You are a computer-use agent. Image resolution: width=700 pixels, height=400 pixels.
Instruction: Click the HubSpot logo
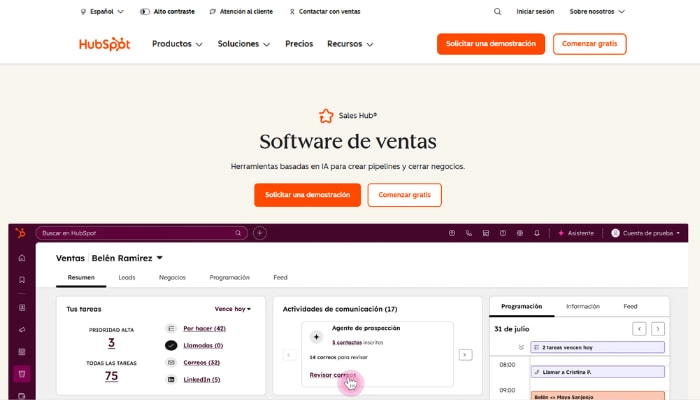pyautogui.click(x=104, y=44)
